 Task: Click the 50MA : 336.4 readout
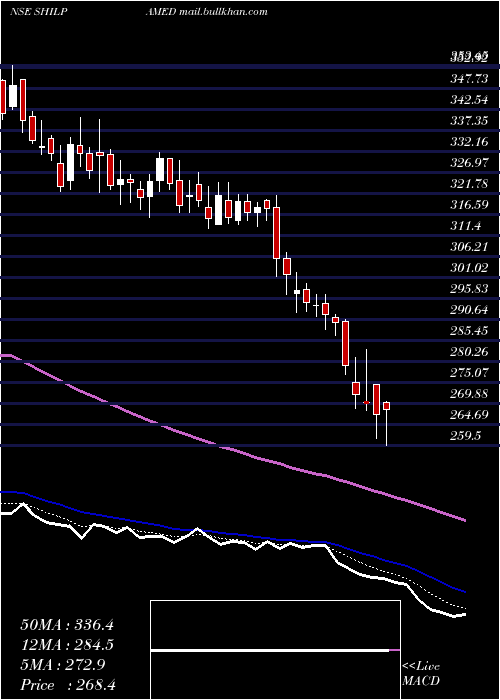coord(67,625)
